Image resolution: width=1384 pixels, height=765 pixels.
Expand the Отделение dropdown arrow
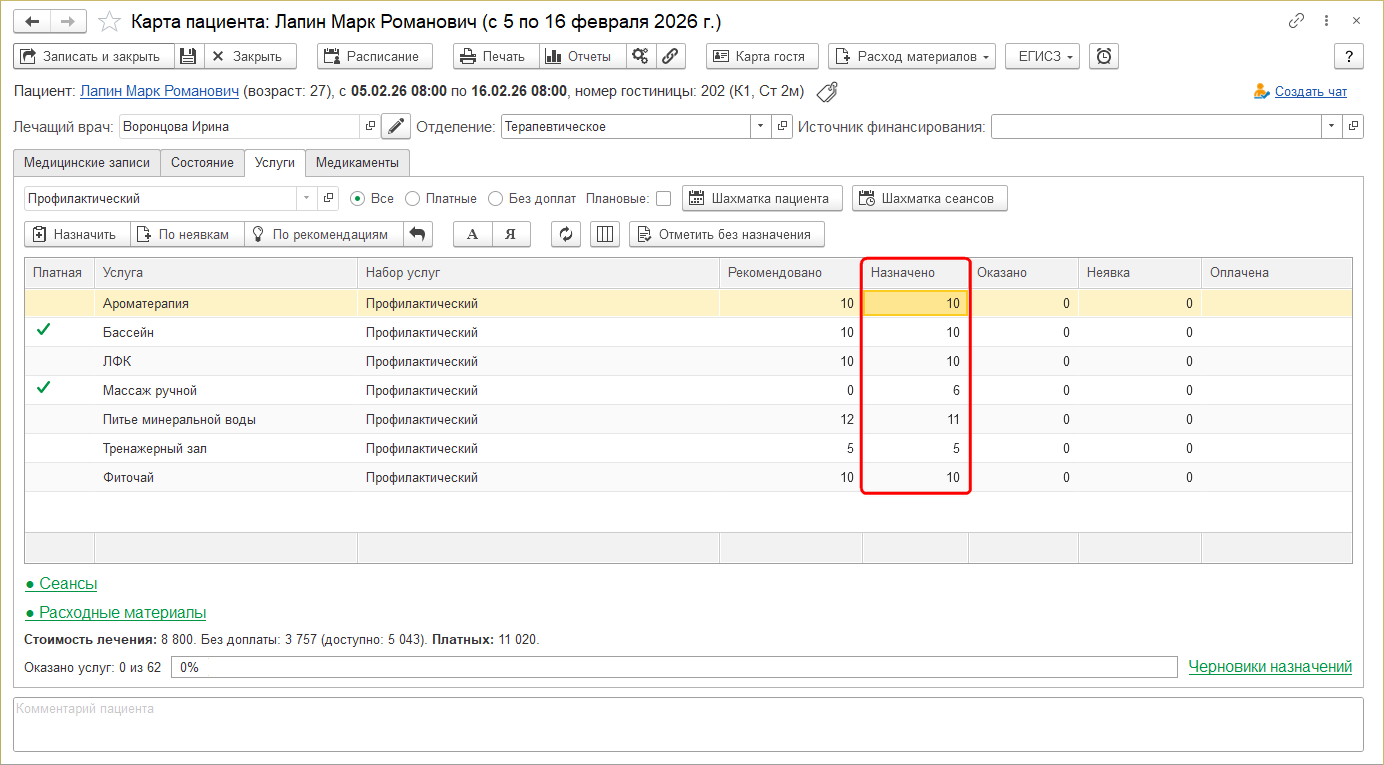pyautogui.click(x=760, y=126)
